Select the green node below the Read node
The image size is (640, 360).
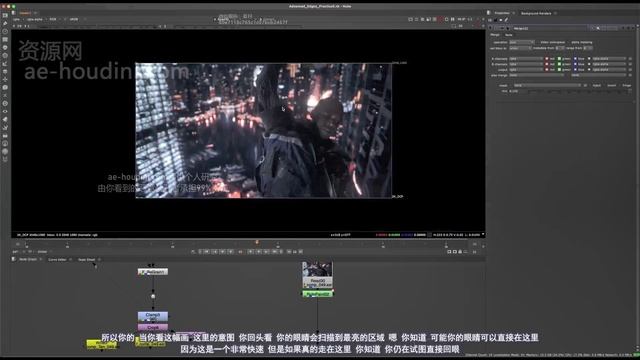[318, 294]
